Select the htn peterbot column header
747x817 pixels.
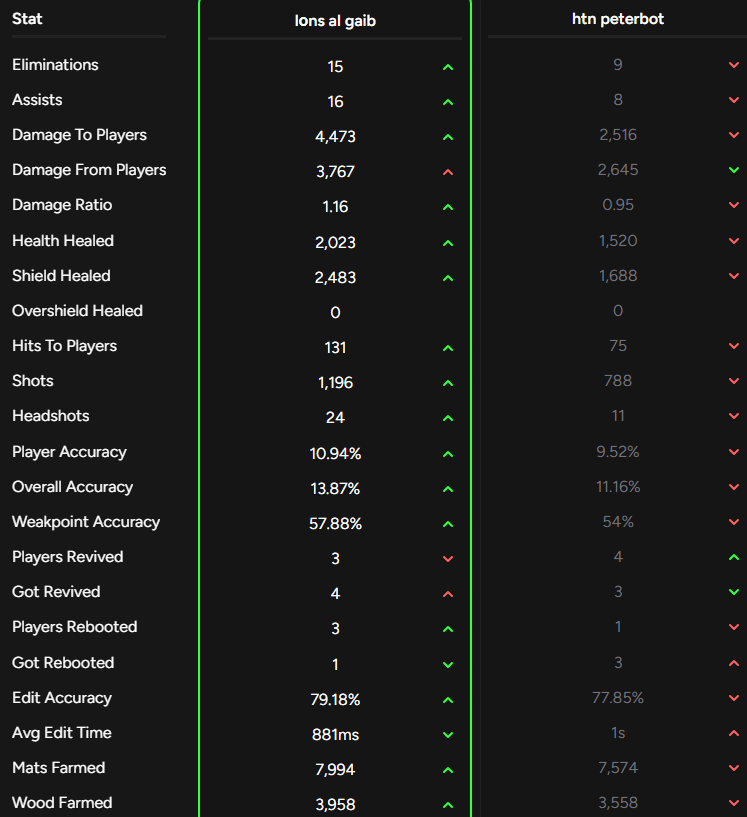click(618, 19)
